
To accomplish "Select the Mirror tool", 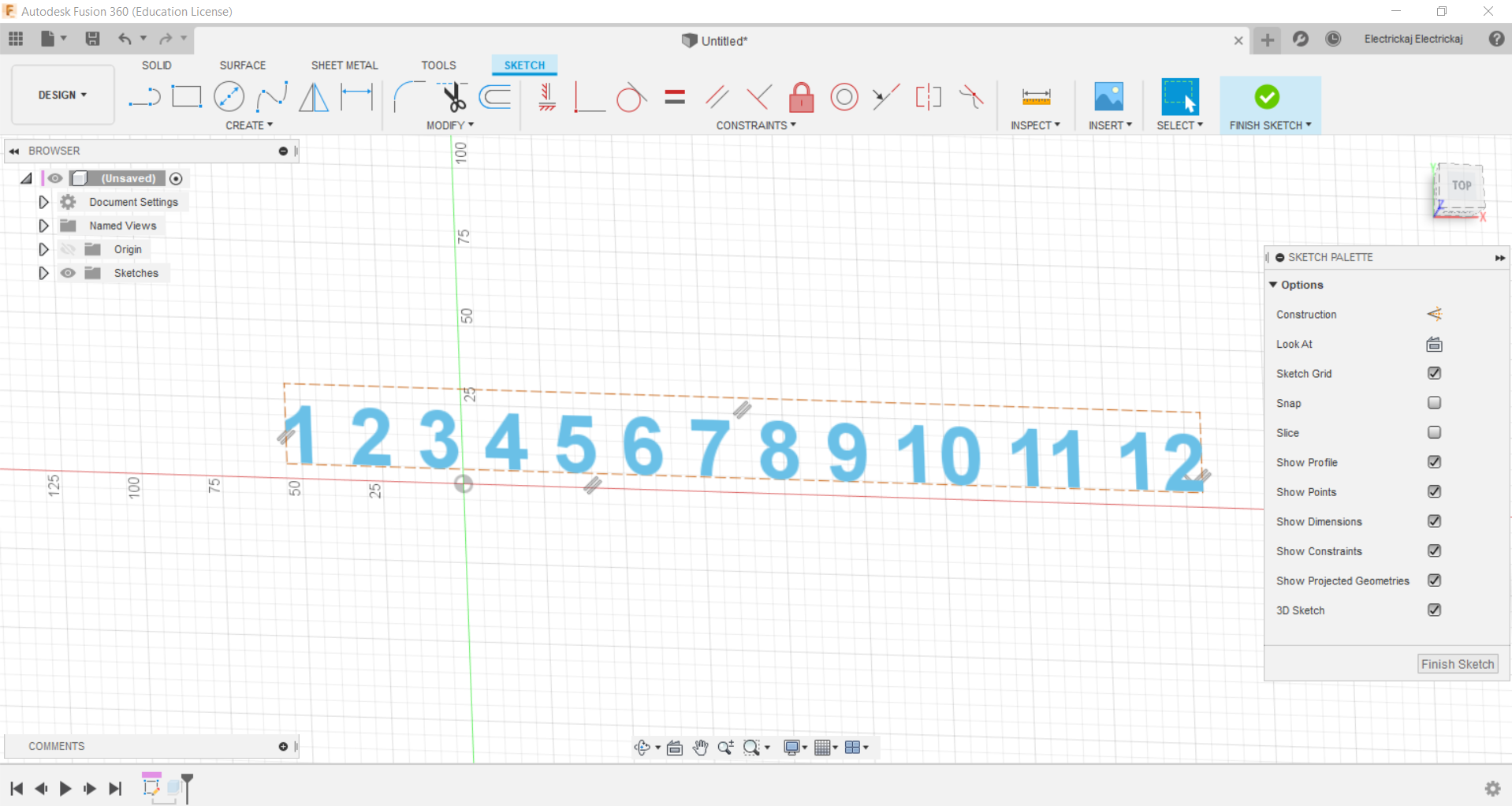I will pos(314,97).
